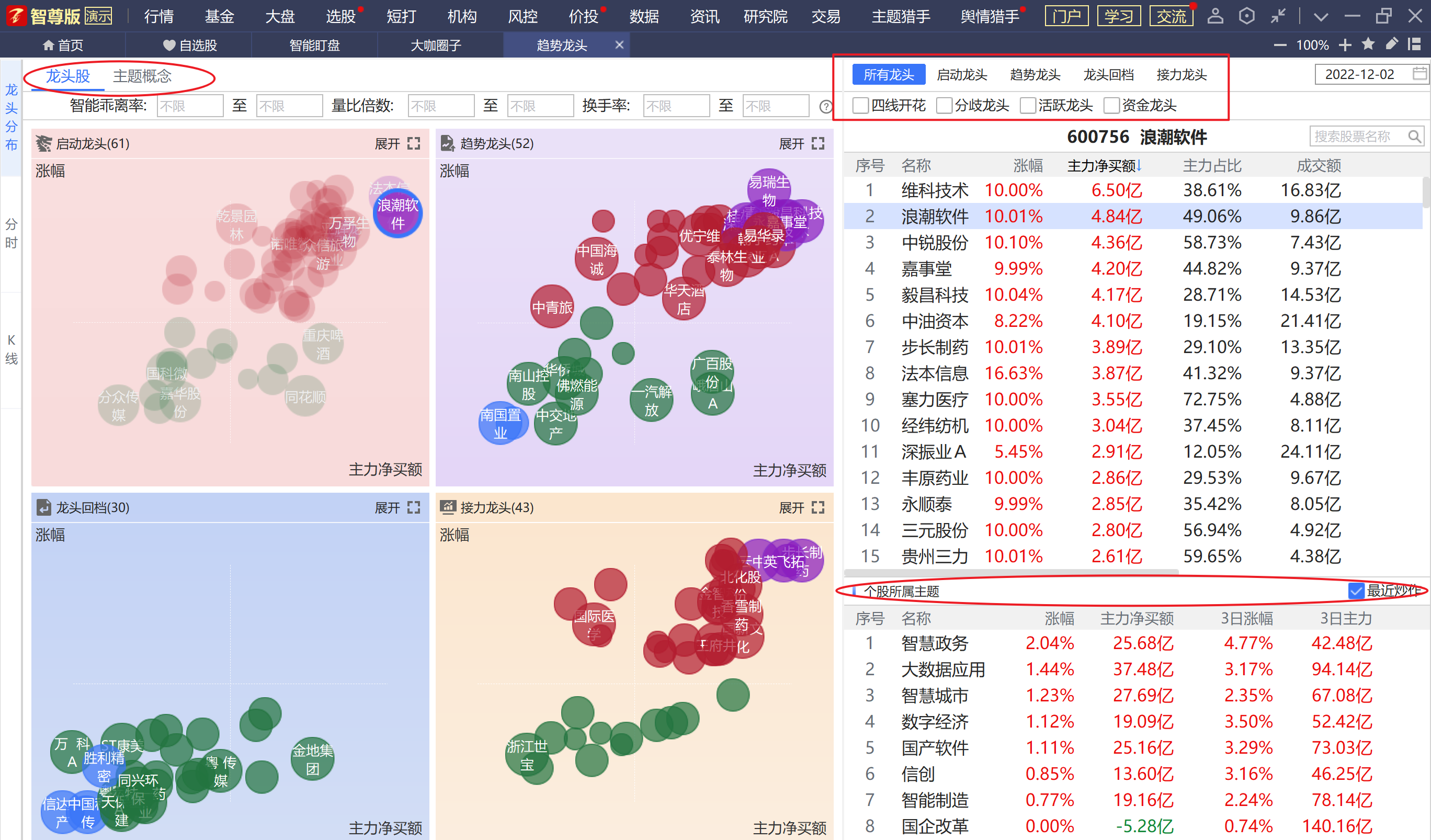Open the top-right chevron dropdown menu

coord(1321,16)
